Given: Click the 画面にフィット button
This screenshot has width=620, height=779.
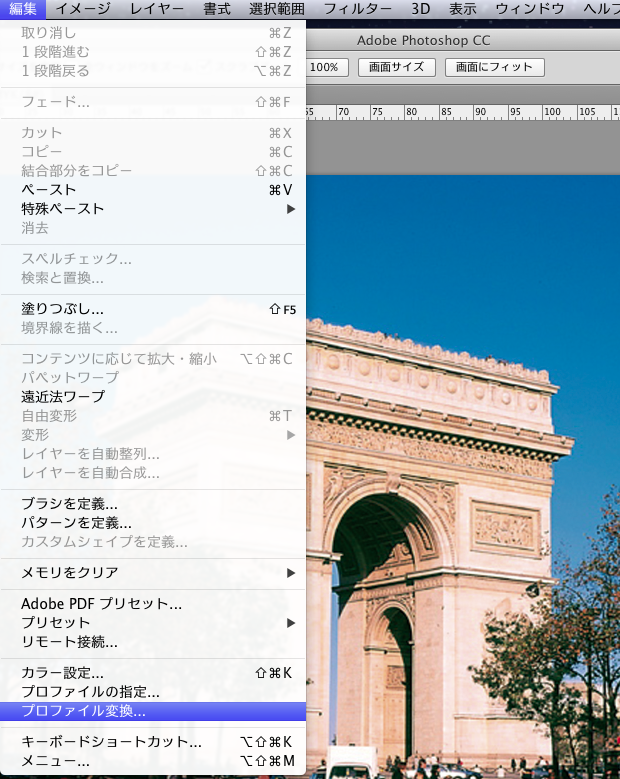Looking at the screenshot, I should 494,67.
